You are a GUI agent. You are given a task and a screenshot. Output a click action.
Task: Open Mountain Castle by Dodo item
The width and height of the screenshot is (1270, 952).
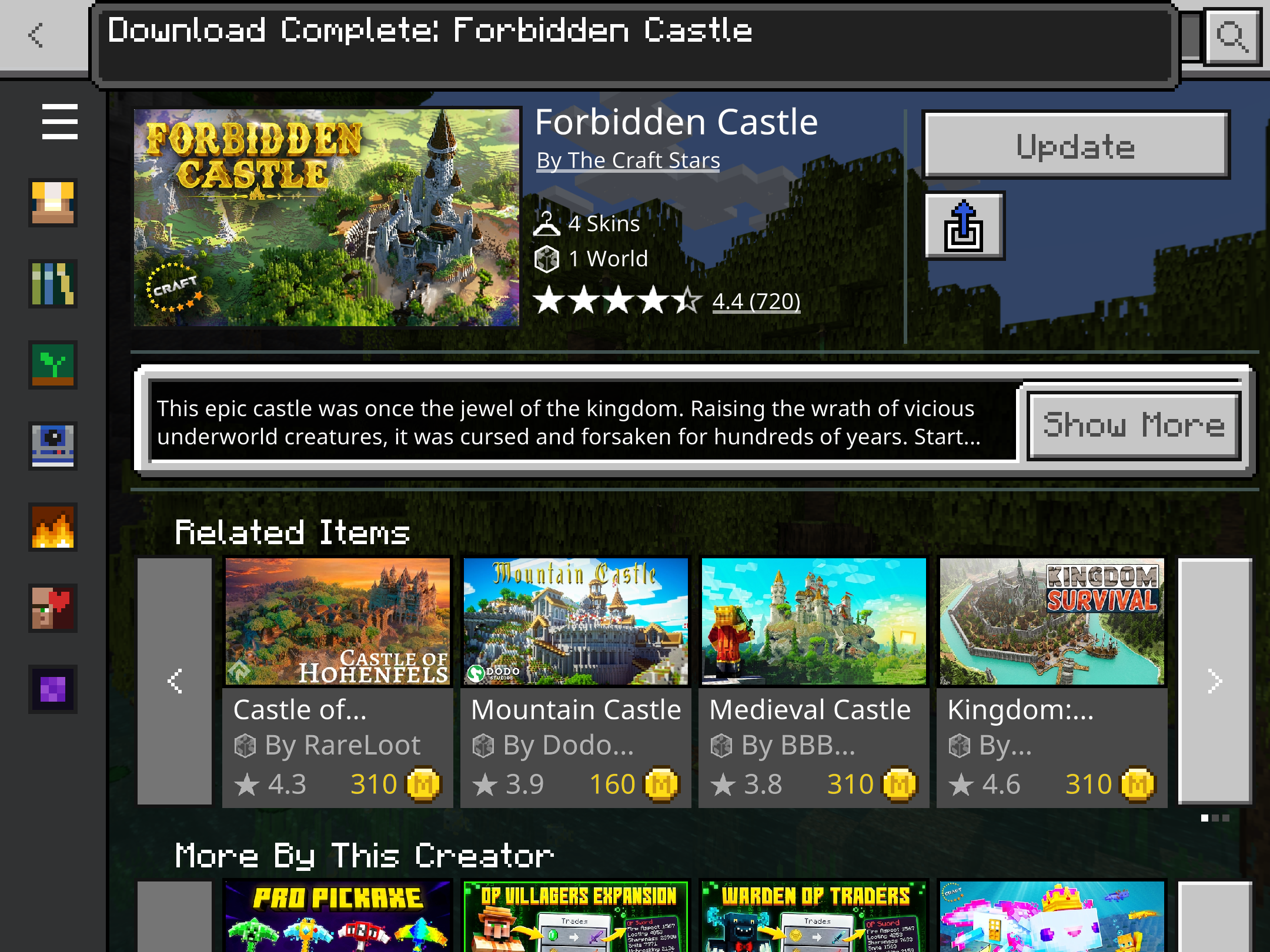576,682
